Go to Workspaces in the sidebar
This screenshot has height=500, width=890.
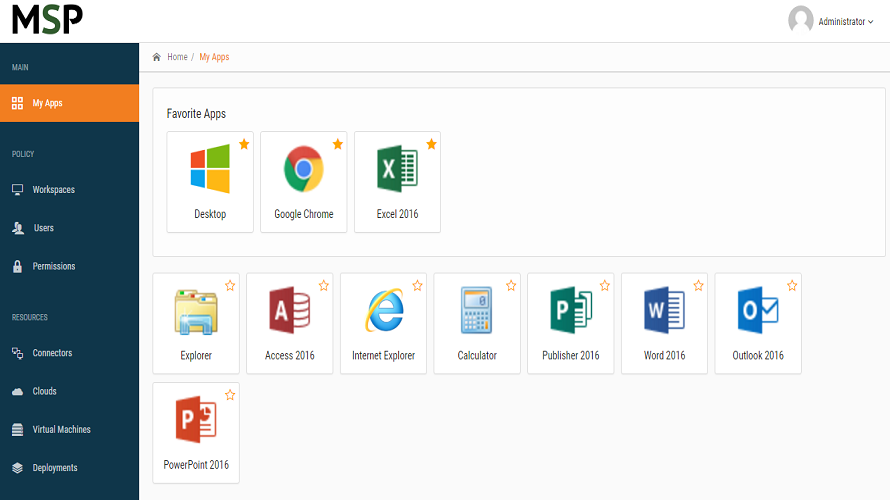(x=69, y=190)
